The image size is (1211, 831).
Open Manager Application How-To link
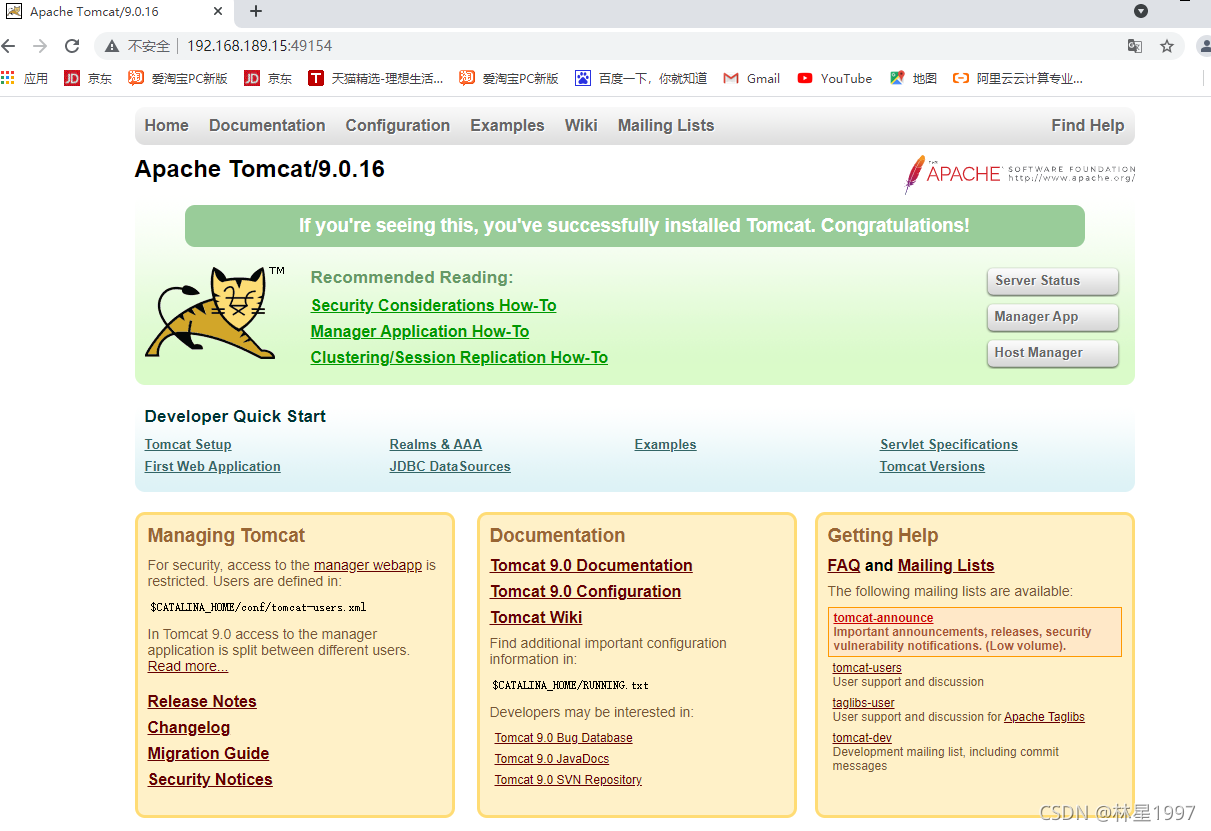420,331
